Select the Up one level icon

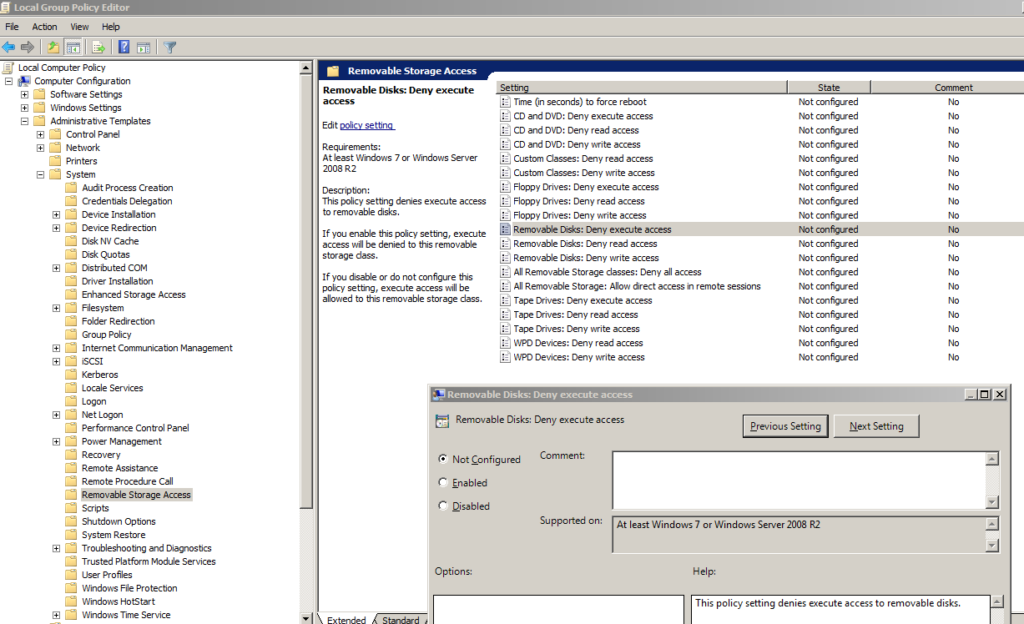[52, 46]
